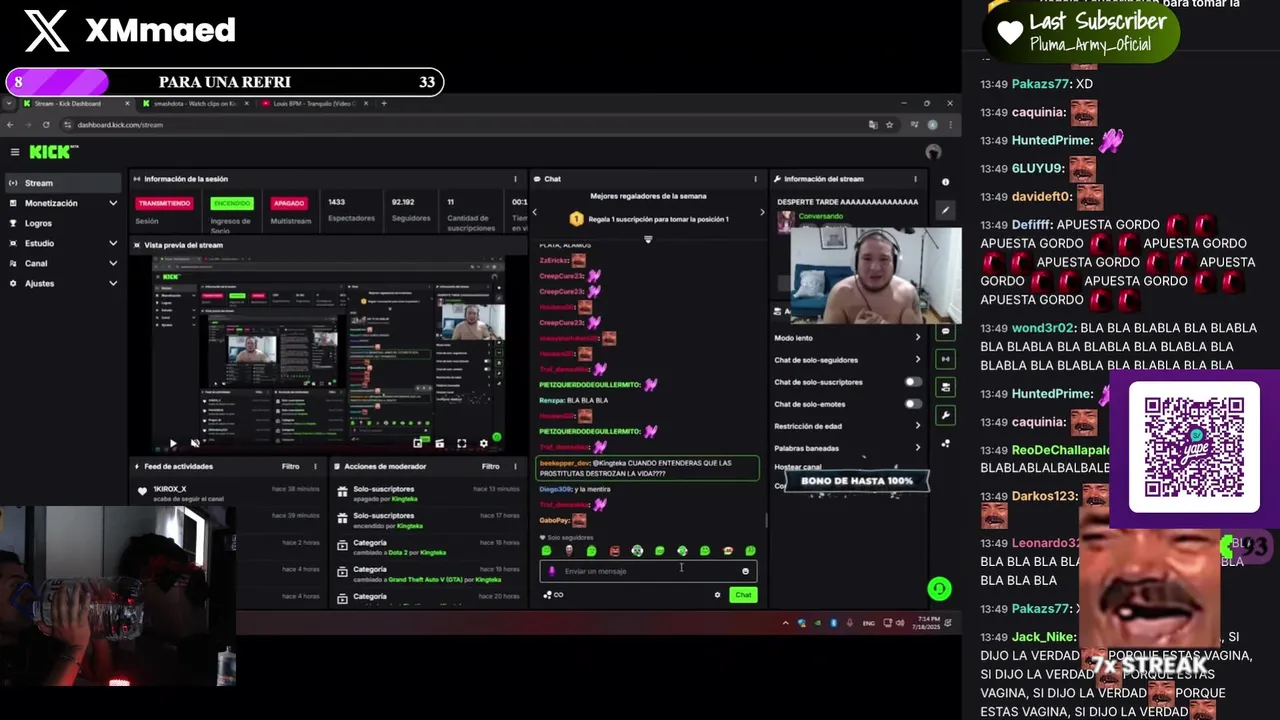The height and width of the screenshot is (720, 1280).
Task: Click the connected dots icon in right sidebar
Action: point(946,443)
